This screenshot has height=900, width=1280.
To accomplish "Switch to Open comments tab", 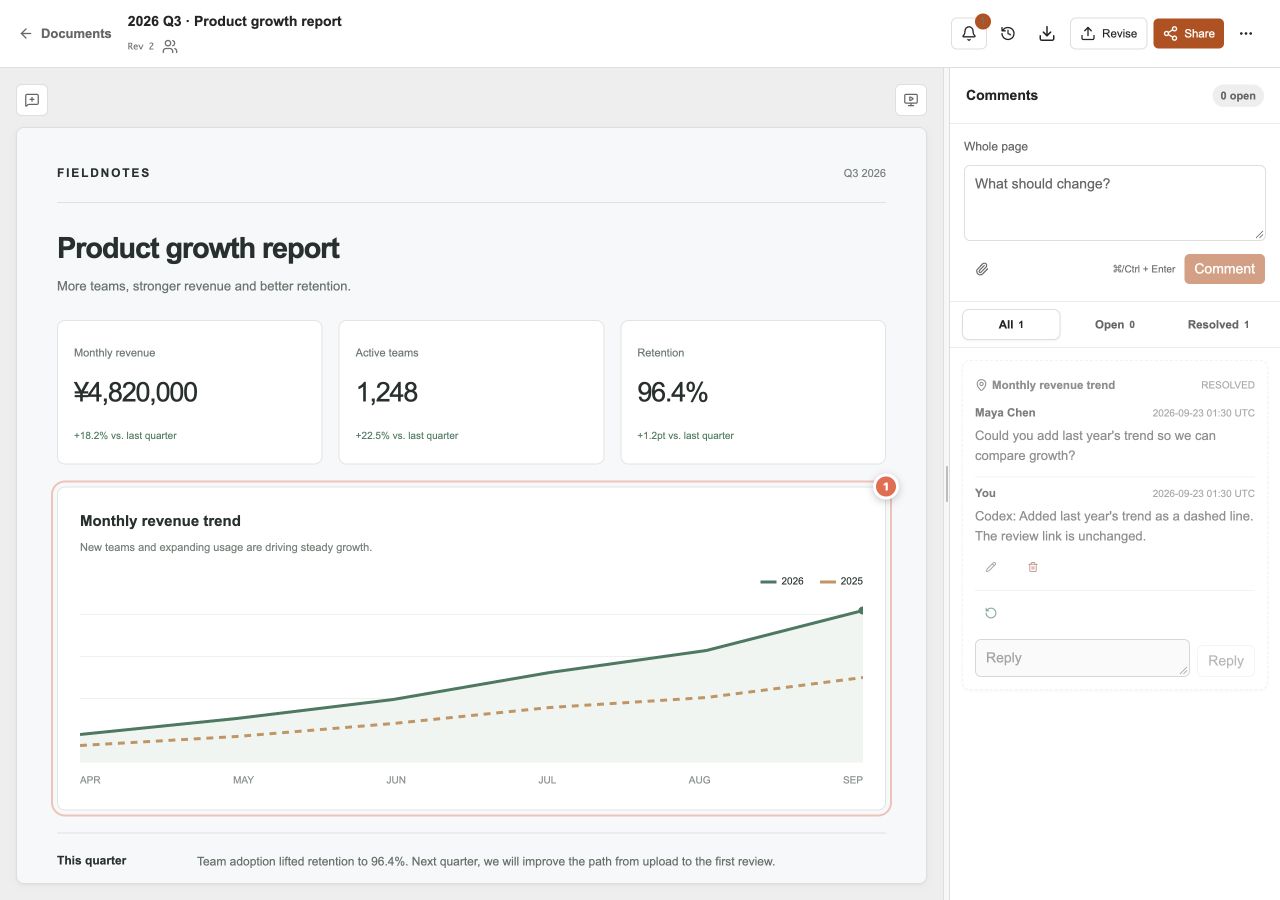I will (x=1114, y=325).
